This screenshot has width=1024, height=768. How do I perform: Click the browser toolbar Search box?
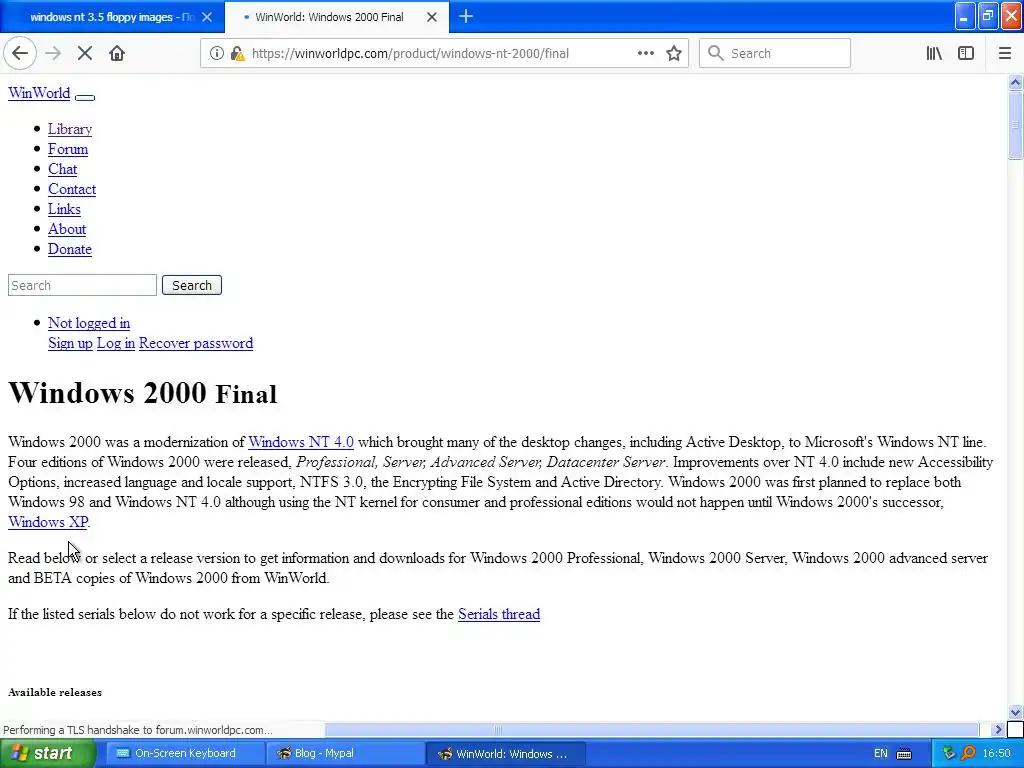tap(775, 54)
